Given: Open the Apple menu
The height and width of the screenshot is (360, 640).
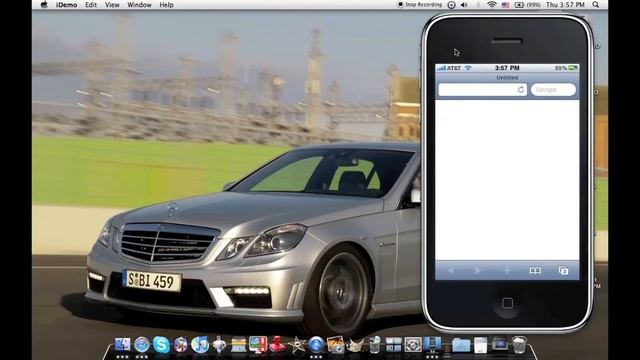Looking at the screenshot, I should click(44, 5).
